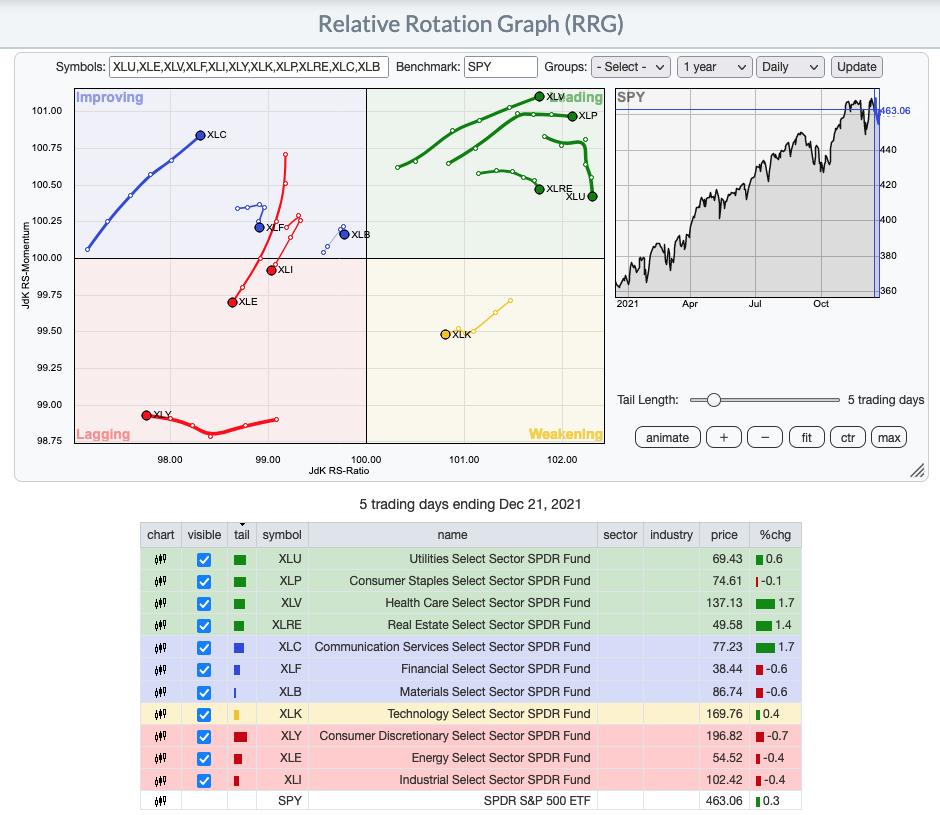
Task: Toggle visibility checkbox for XLF
Action: 204,670
